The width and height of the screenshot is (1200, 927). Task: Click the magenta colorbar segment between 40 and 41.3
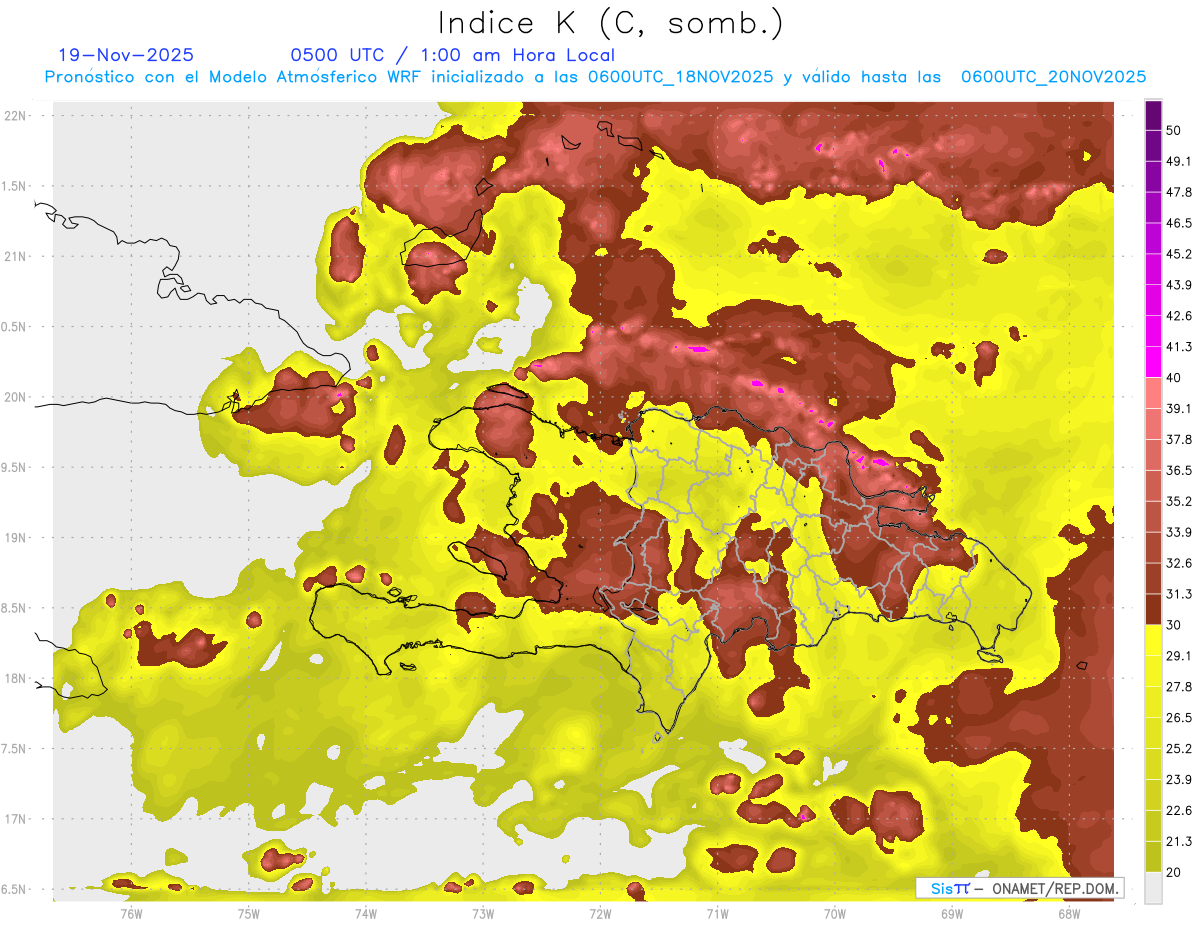(x=1153, y=362)
